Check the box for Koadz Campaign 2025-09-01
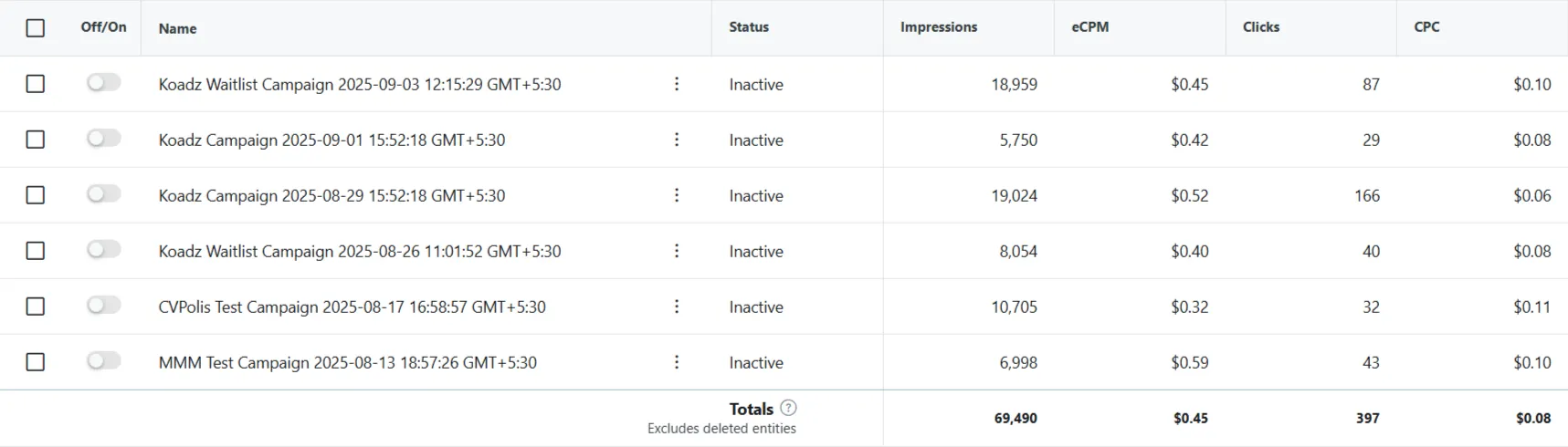 (x=36, y=140)
